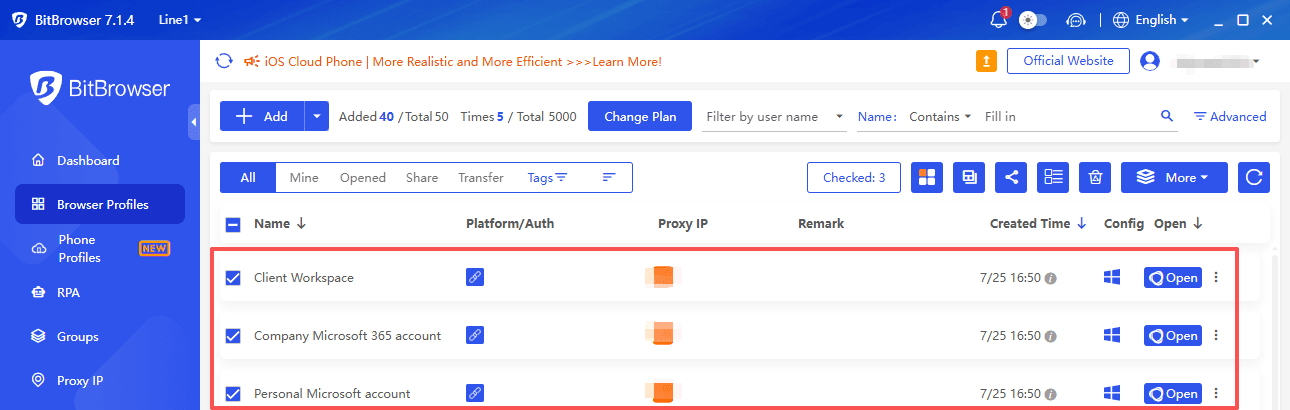Open the Filter by user name dropdown
Screen dimensions: 1290x410
tap(774, 117)
